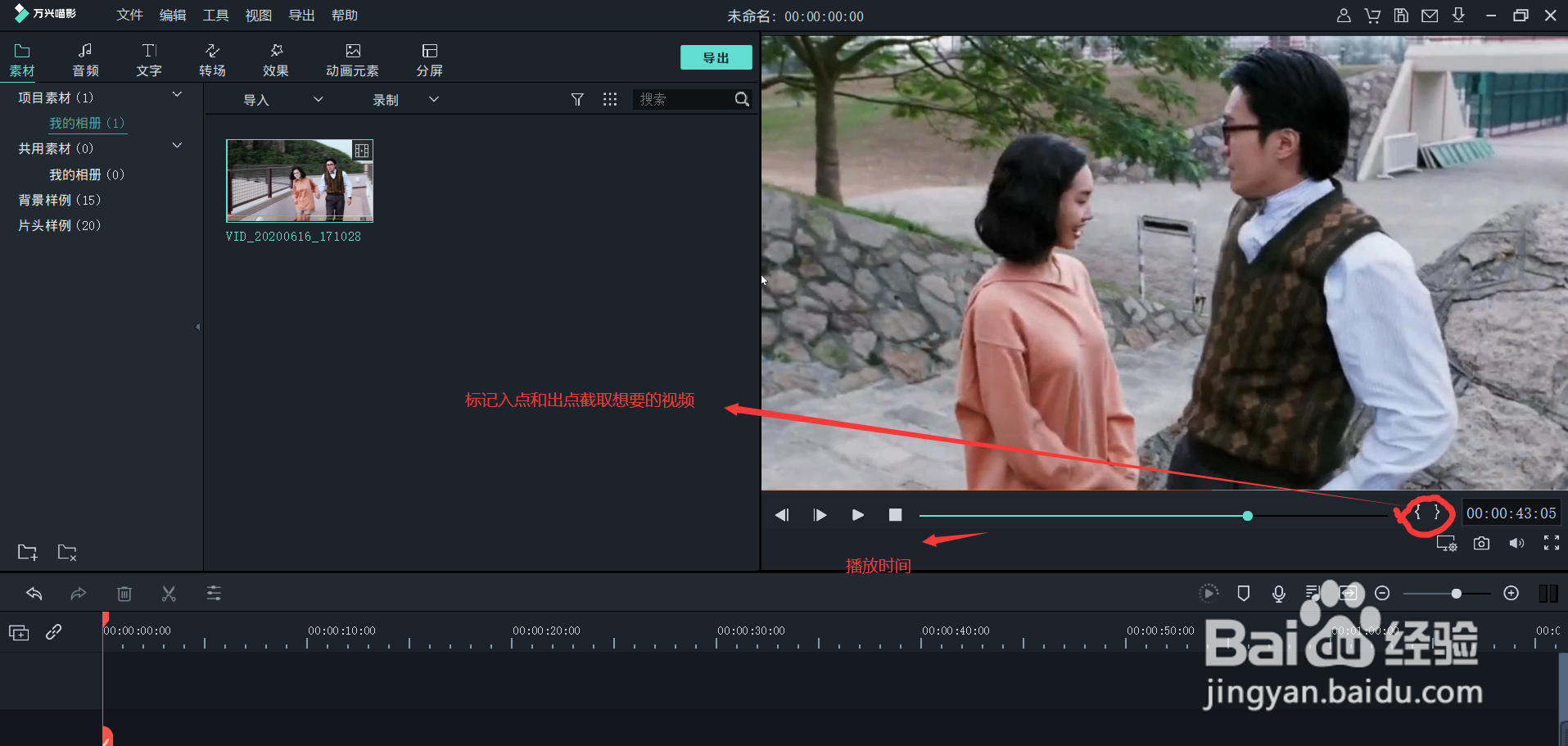
Task: Delete the selected library folder
Action: coord(67,552)
